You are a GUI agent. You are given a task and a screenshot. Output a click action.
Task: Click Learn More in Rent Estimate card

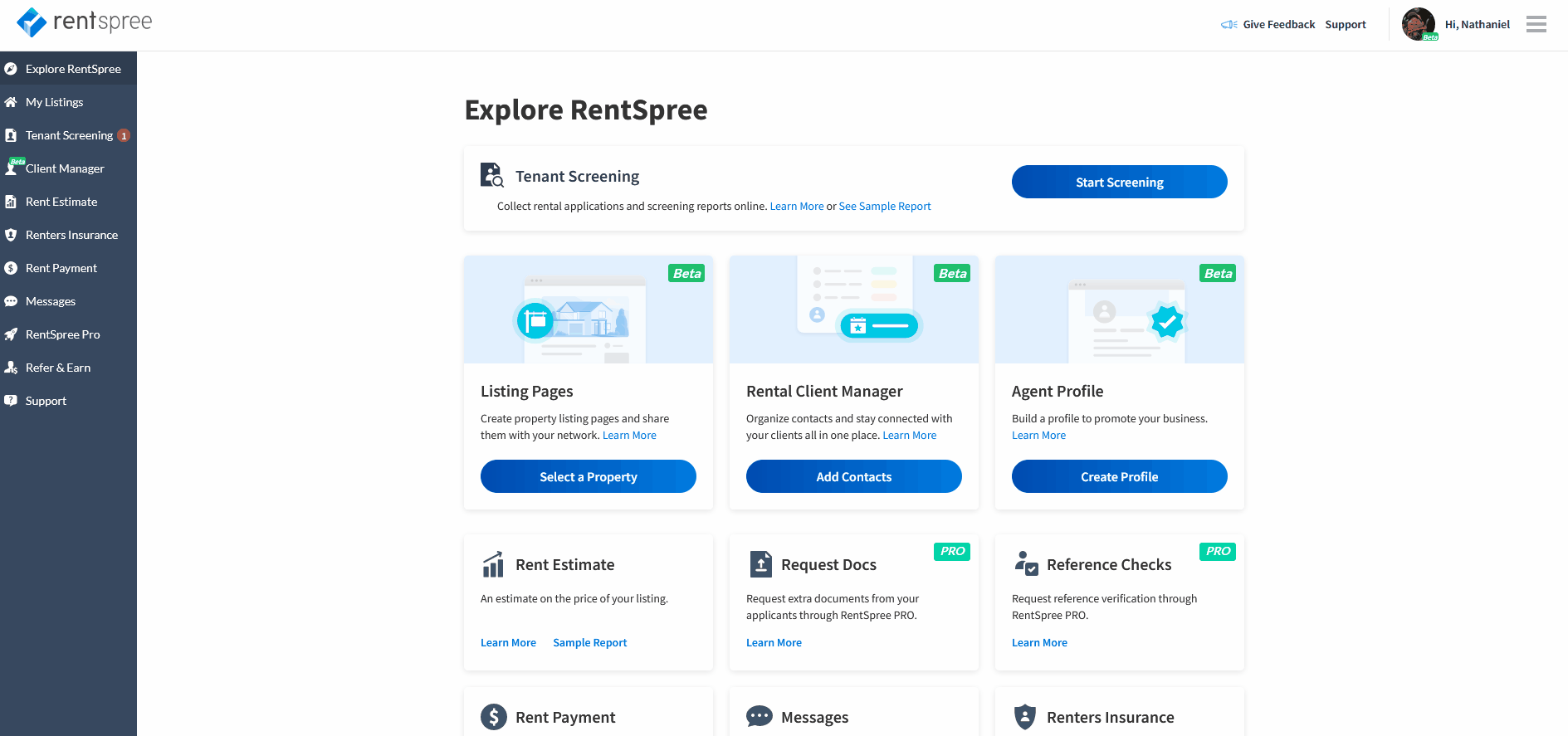[508, 642]
